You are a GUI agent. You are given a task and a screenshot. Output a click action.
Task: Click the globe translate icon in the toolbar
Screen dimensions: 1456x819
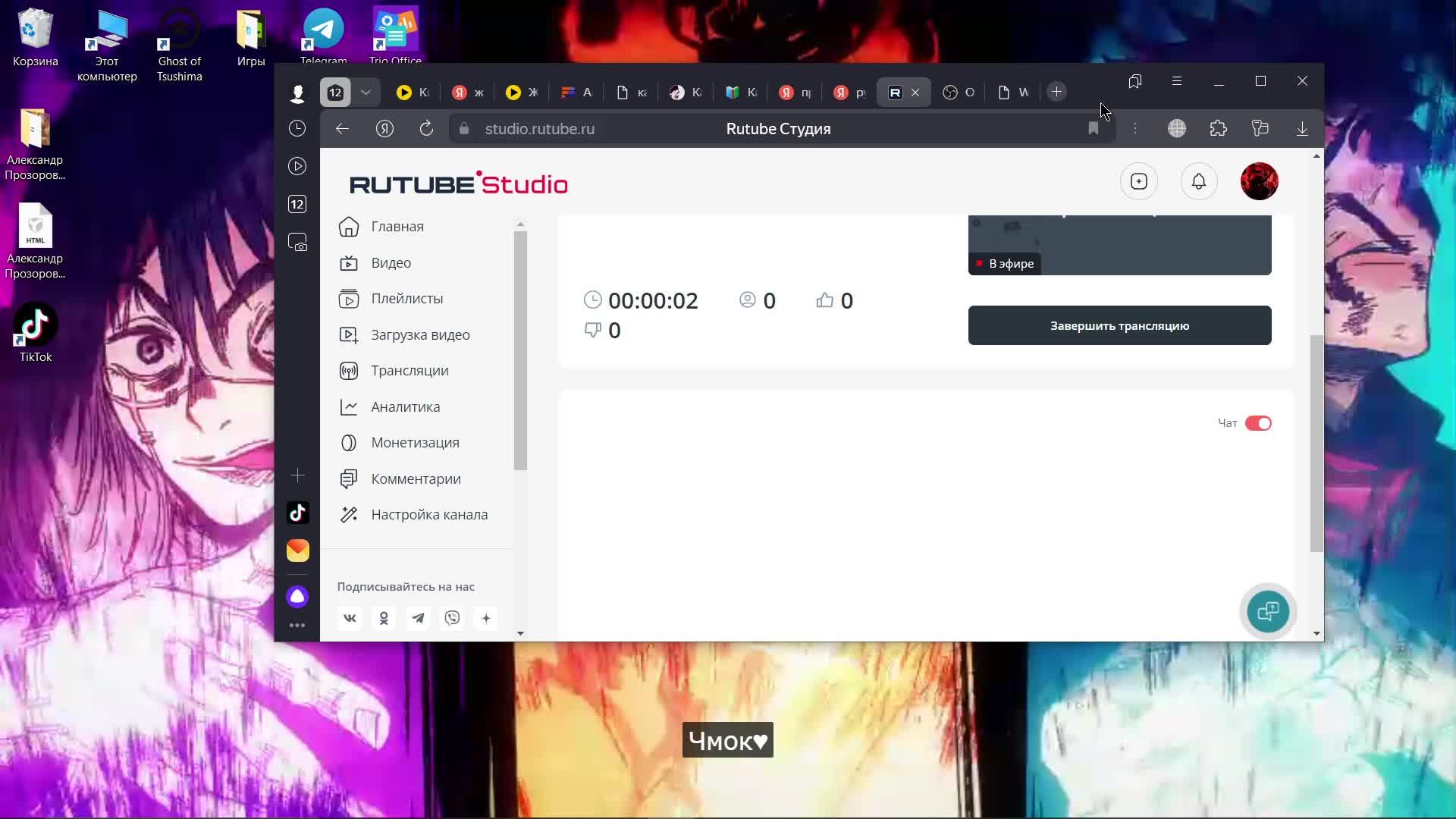[x=1176, y=129]
